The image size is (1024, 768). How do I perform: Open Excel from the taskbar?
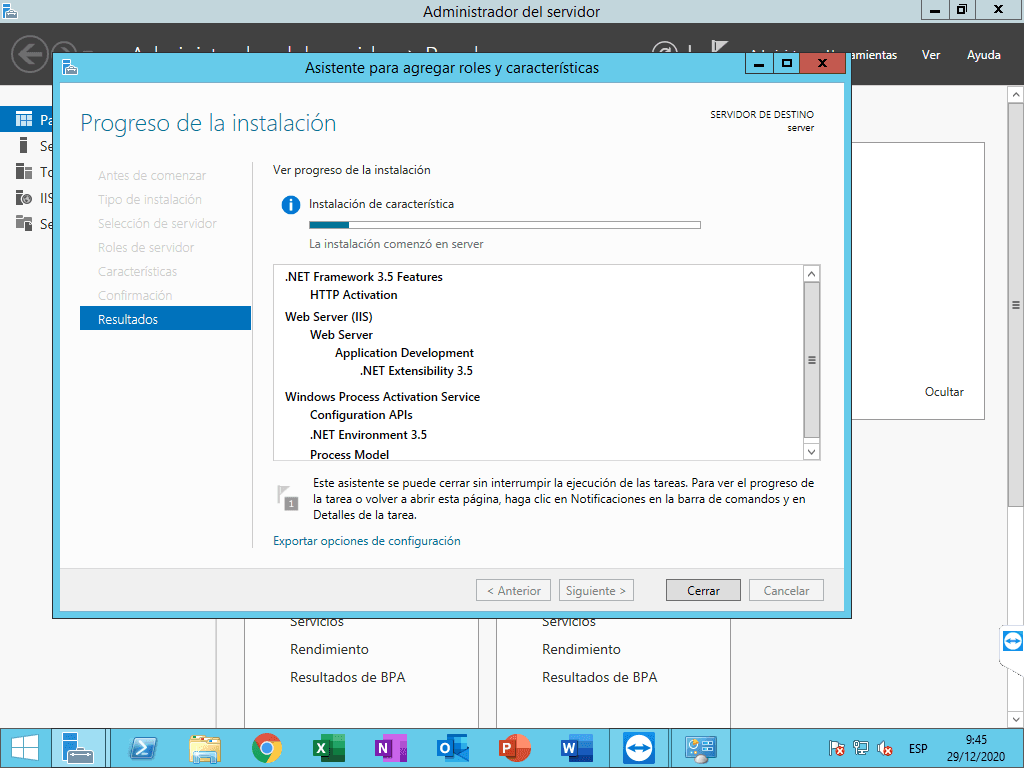tap(328, 748)
